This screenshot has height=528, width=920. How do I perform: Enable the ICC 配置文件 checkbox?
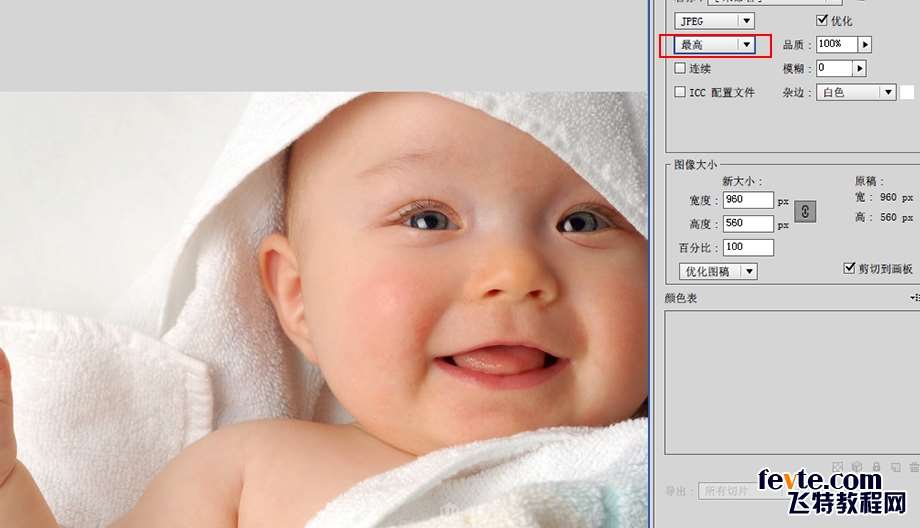pyautogui.click(x=680, y=92)
